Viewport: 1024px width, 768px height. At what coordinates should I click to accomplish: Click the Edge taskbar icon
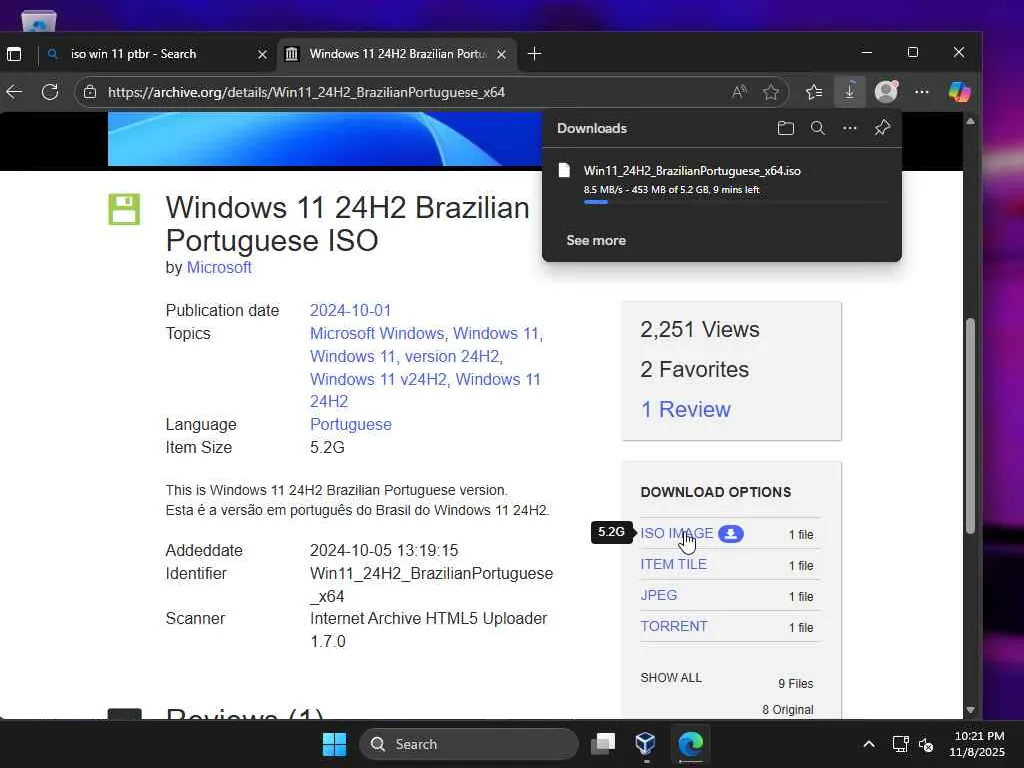tap(690, 744)
